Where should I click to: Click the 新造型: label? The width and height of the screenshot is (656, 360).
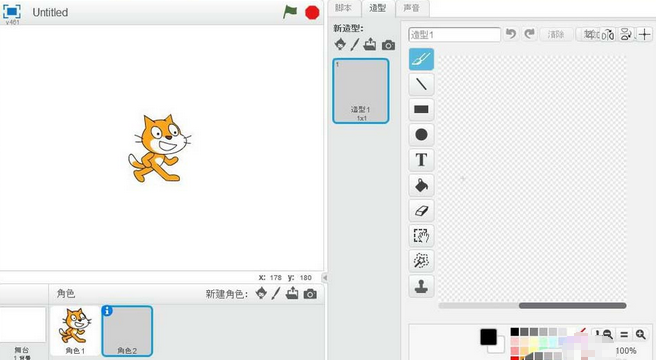348,28
